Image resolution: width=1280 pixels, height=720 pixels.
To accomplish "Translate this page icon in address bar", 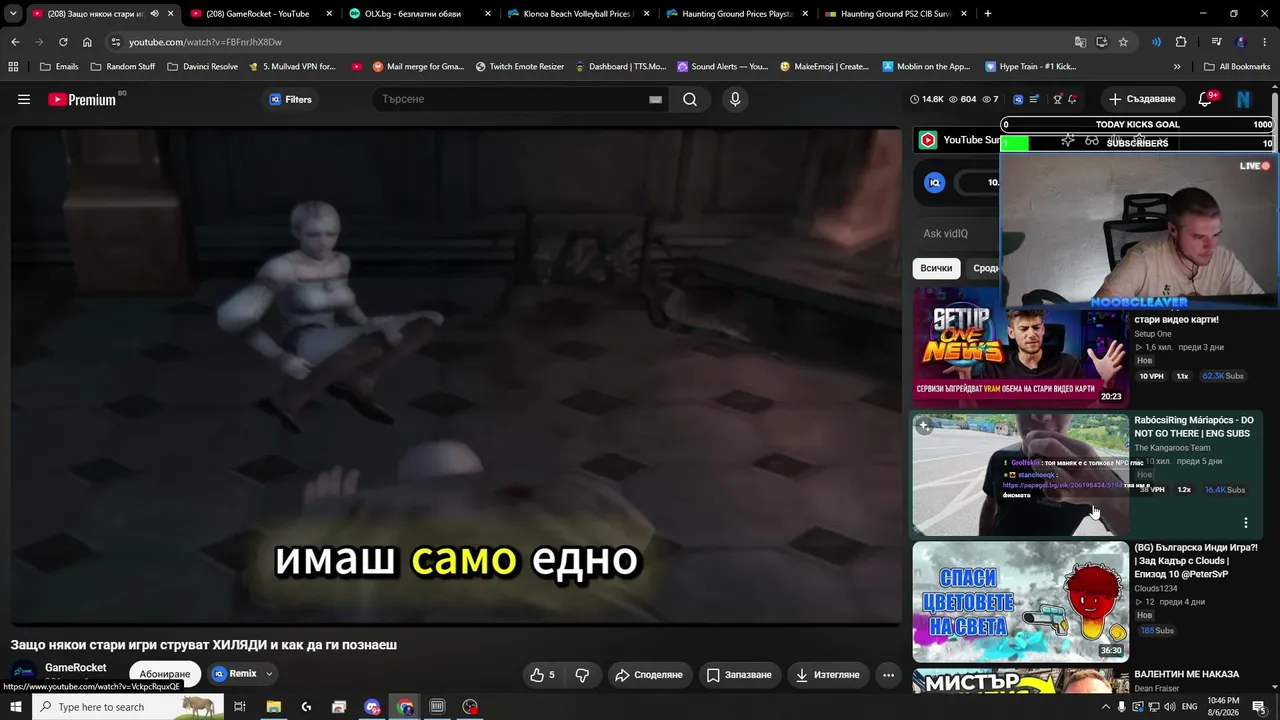I will coord(1080,42).
